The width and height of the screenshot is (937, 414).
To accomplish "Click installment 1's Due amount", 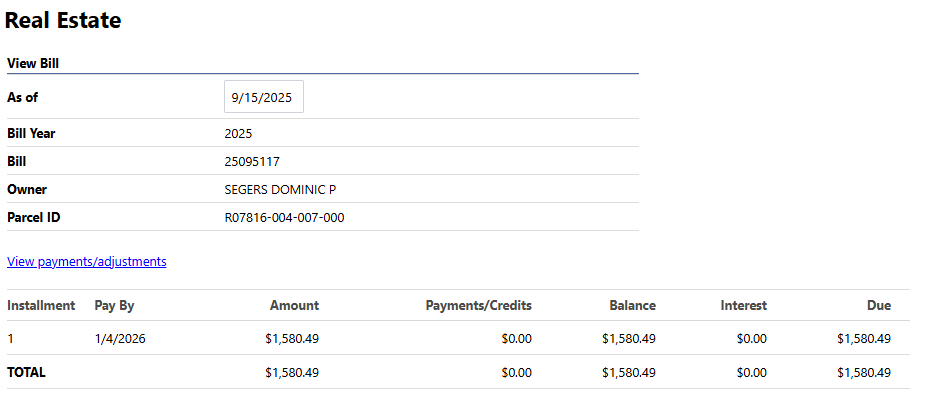I will point(863,339).
